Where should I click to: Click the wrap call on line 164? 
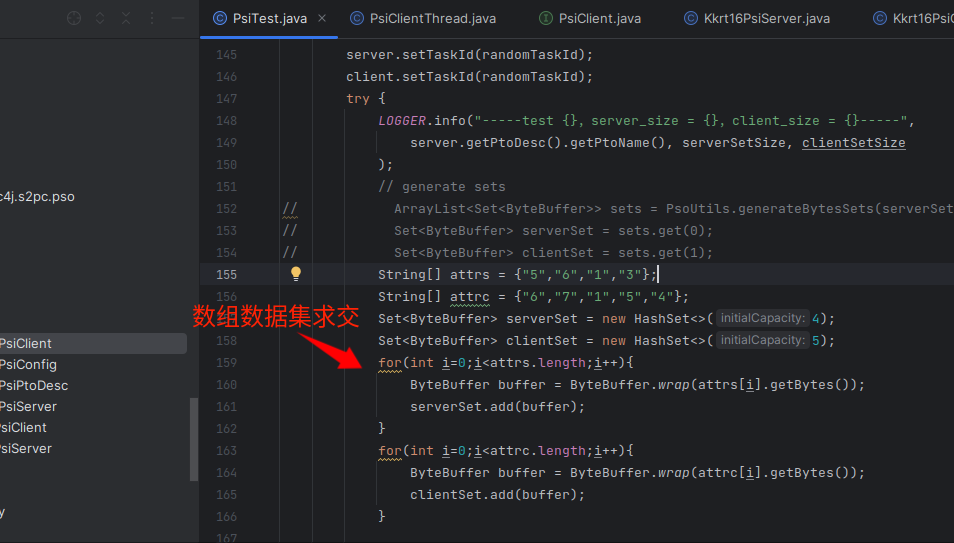pos(674,473)
